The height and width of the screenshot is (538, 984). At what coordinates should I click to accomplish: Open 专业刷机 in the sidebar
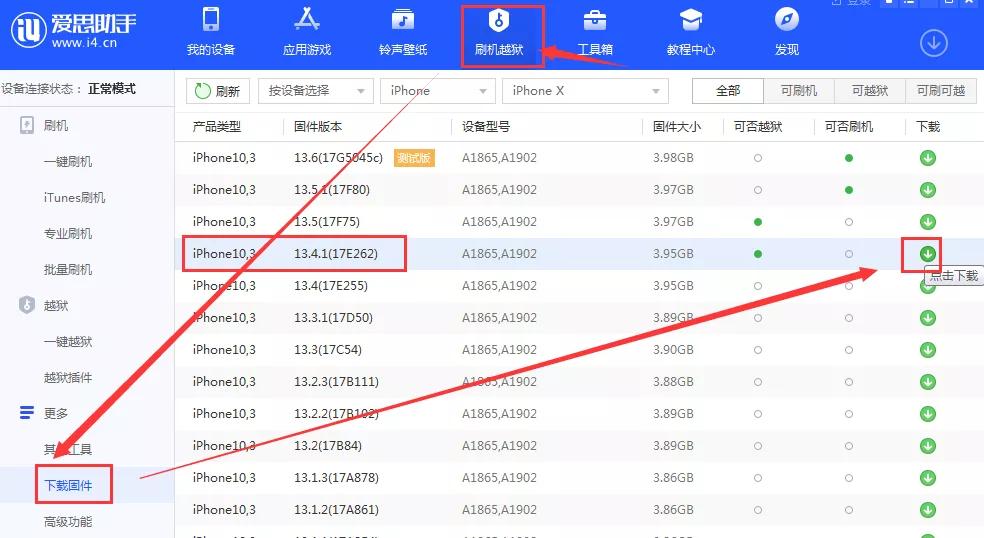click(68, 234)
